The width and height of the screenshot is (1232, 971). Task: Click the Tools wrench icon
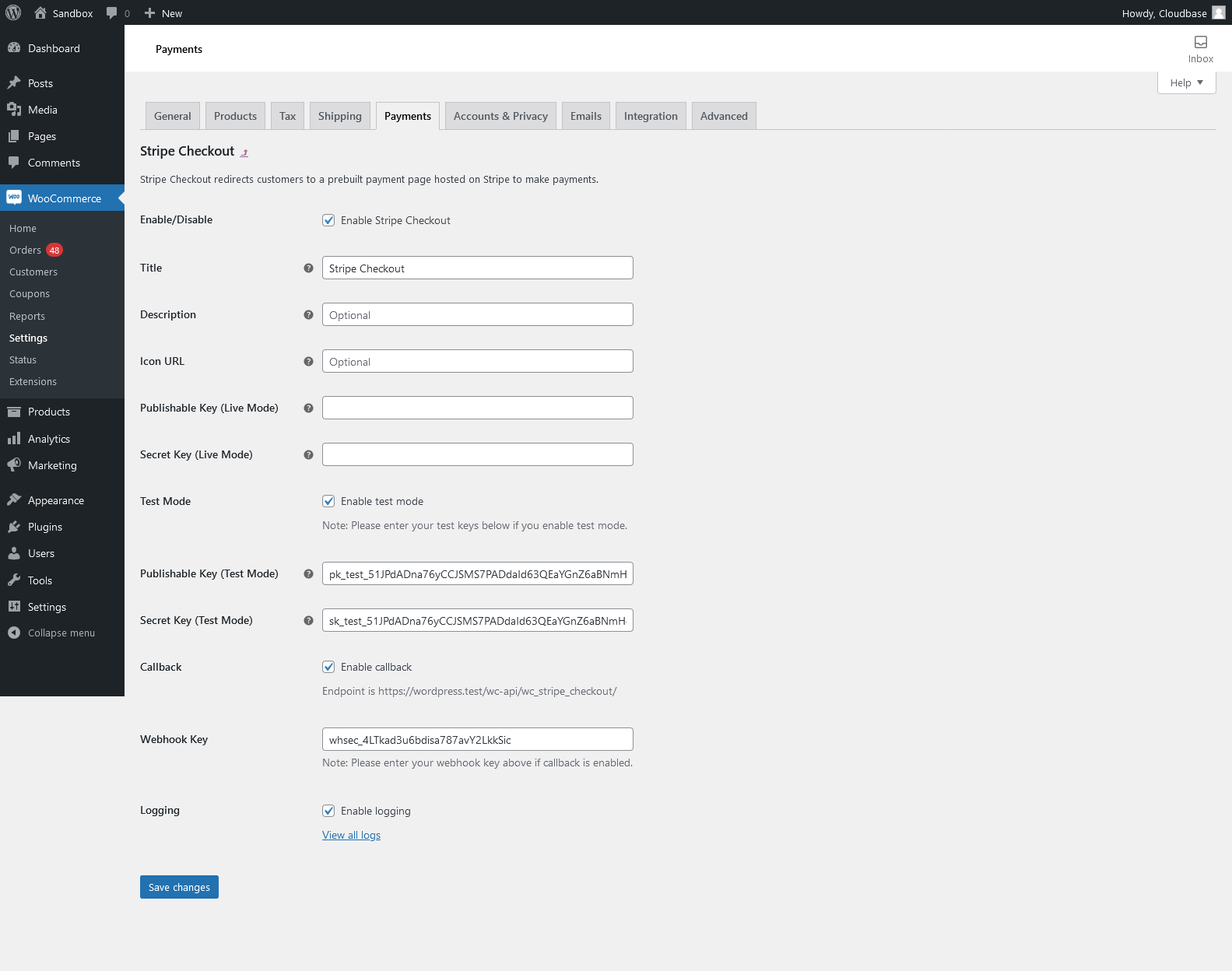pyautogui.click(x=14, y=580)
